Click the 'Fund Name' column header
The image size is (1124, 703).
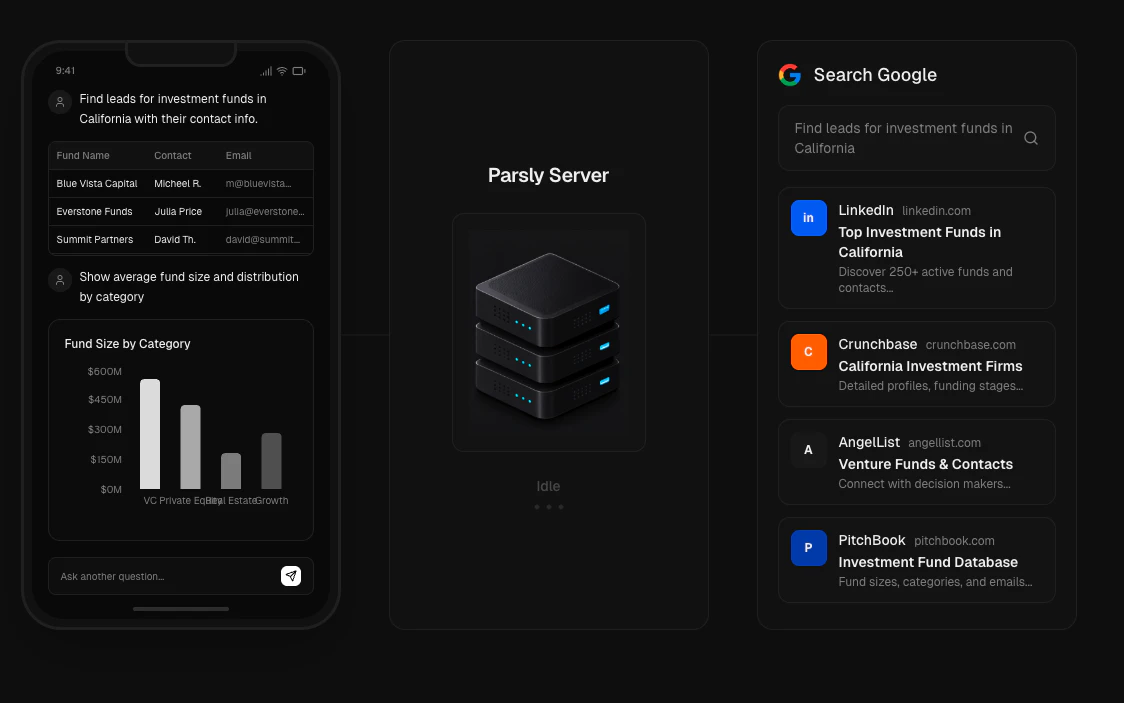tap(83, 156)
